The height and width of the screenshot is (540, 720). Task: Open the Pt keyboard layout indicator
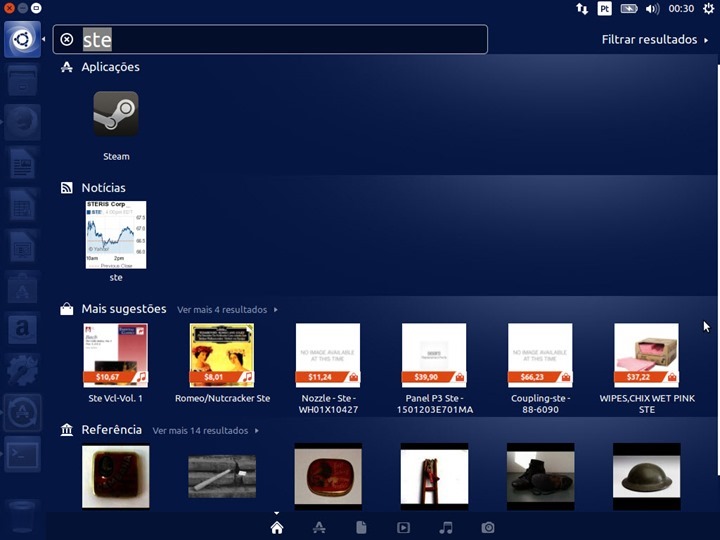605,9
